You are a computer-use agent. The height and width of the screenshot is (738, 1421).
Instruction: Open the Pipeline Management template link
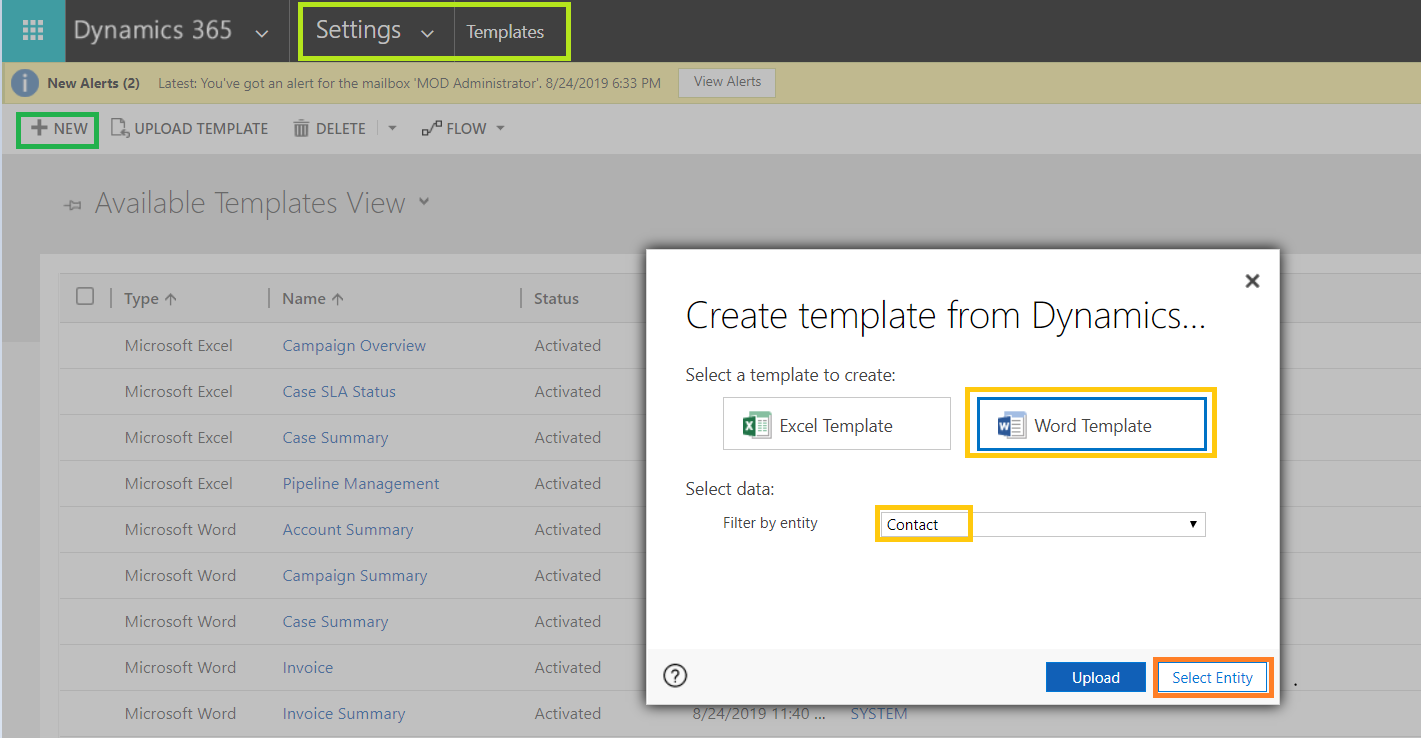click(360, 483)
